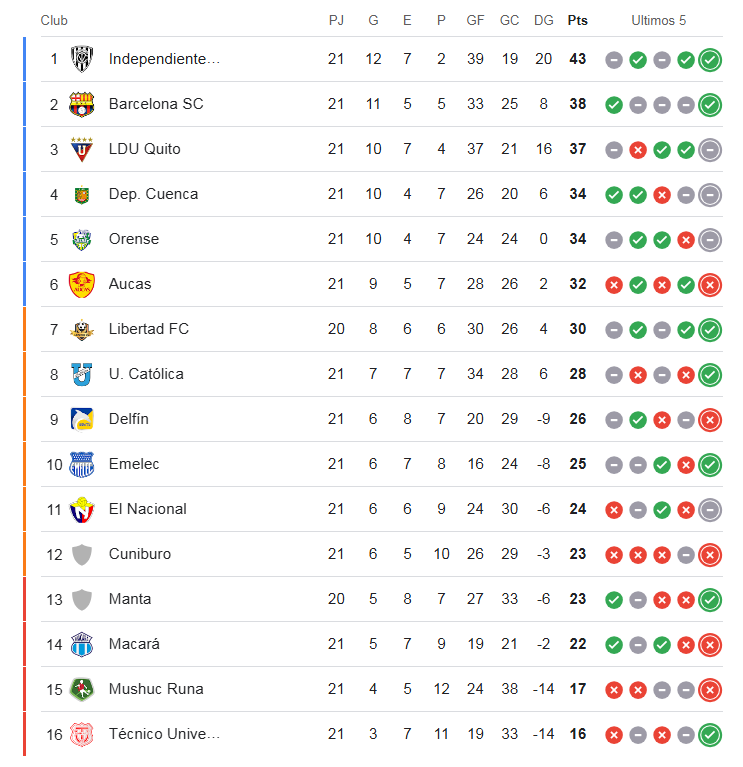Image resolution: width=743 pixels, height=767 pixels.
Task: Click the U. Católica blue U crest
Action: coord(82,374)
